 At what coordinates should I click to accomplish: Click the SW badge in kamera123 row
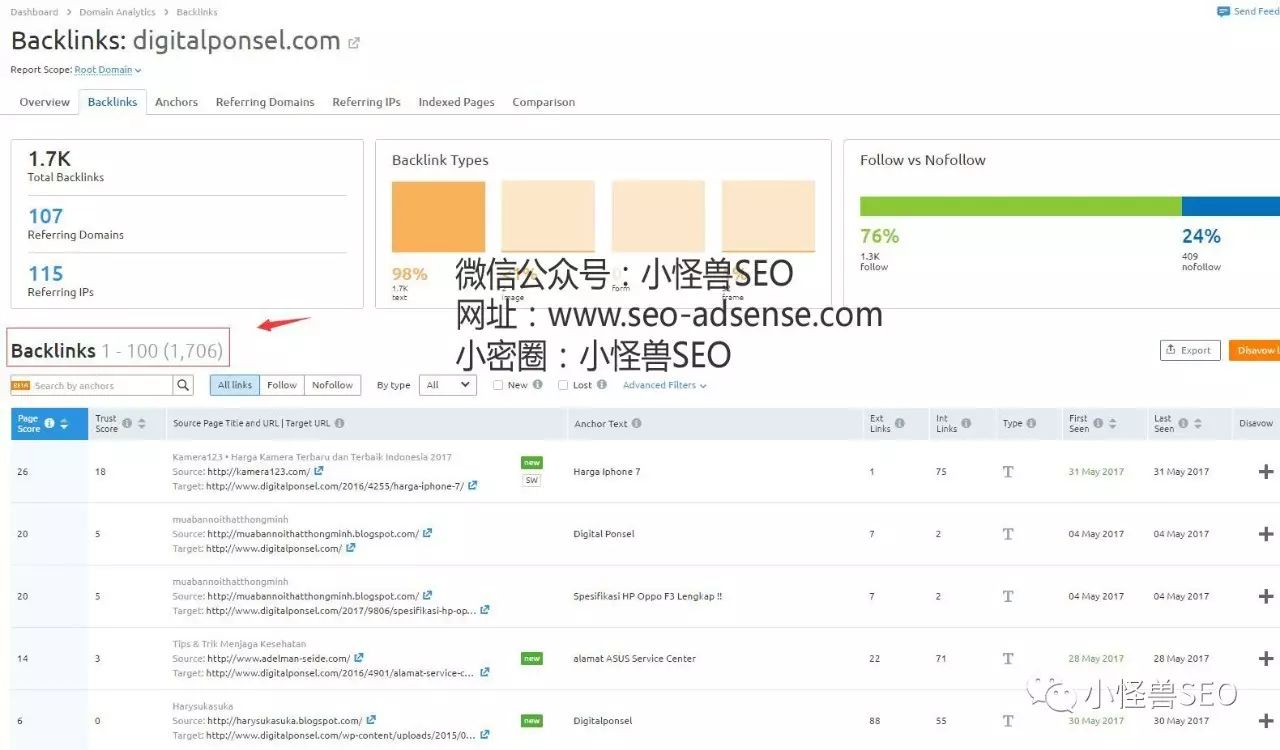(532, 480)
